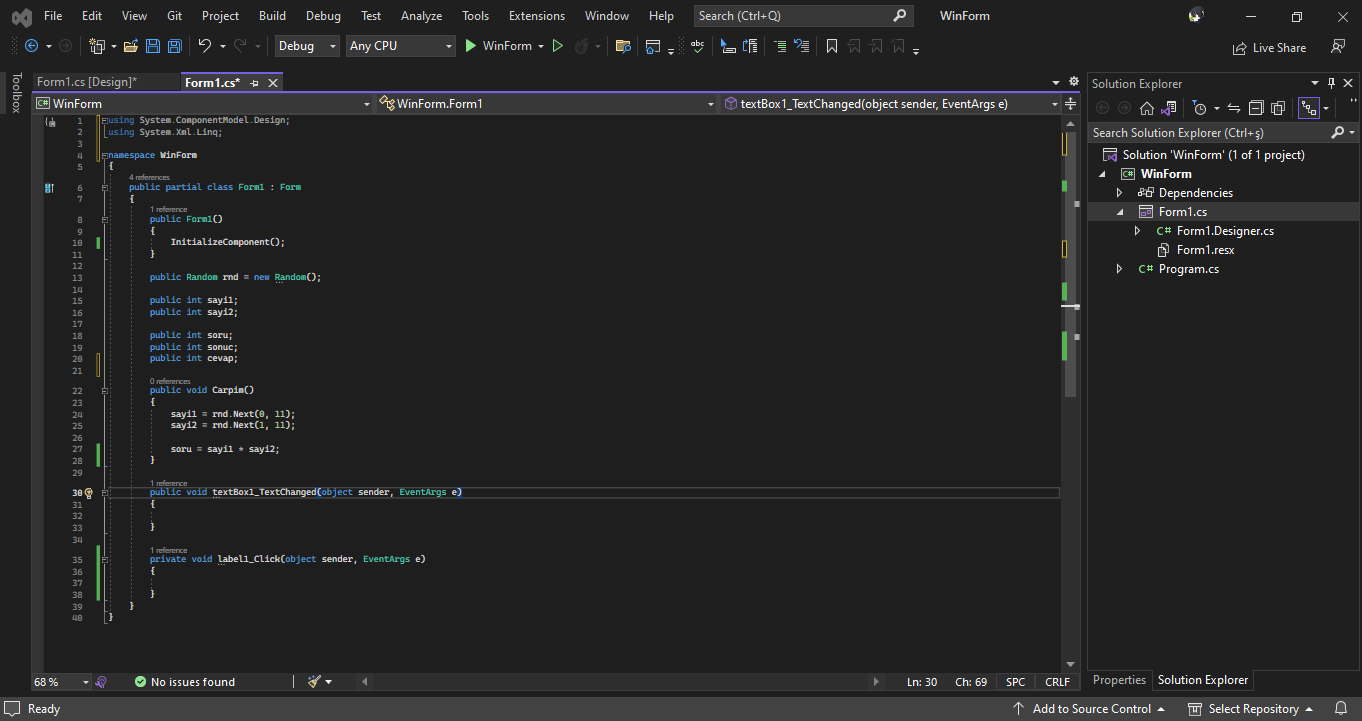1362x721 pixels.
Task: Open the Any CPU platform dropdown
Action: tap(400, 46)
